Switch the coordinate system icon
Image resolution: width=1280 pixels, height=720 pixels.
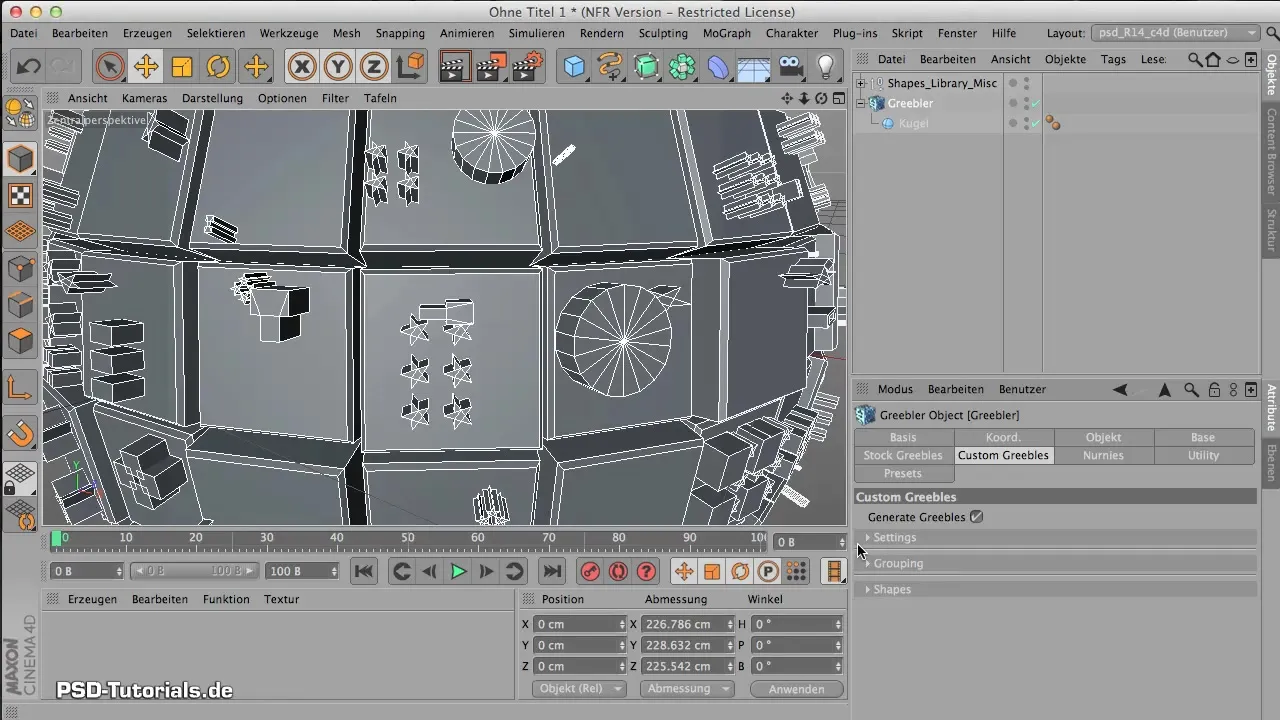click(x=410, y=67)
